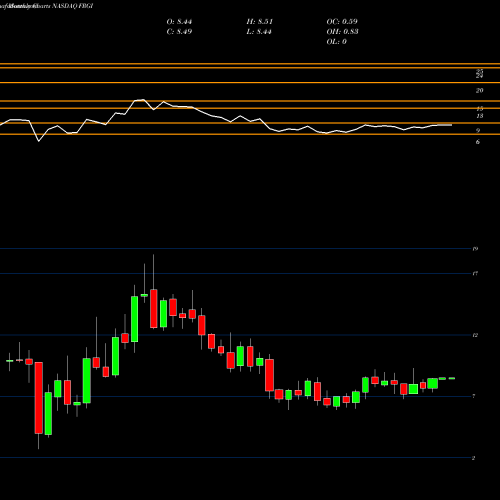500x500 pixels.
Task: Click the 12 price axis label
Action: (x=475, y=335)
